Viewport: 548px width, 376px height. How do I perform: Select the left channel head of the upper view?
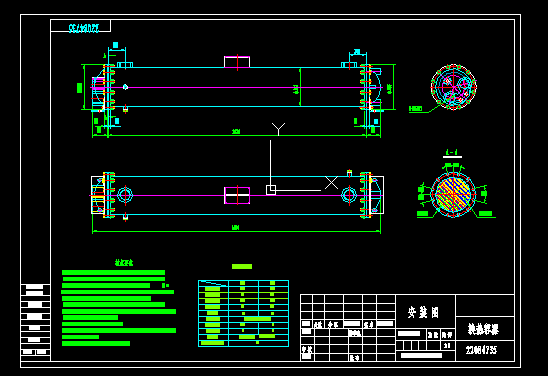[98, 88]
